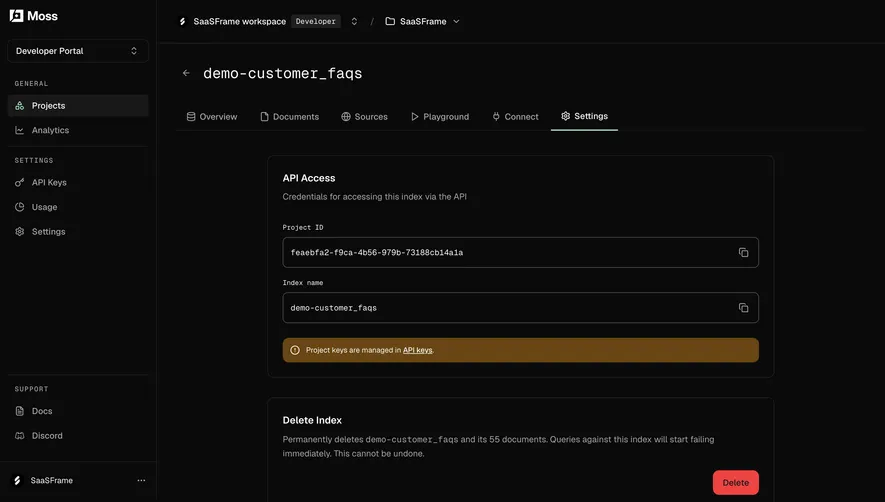Viewport: 885px width, 502px height.
Task: Open the account three-dot menu
Action: (x=141, y=481)
